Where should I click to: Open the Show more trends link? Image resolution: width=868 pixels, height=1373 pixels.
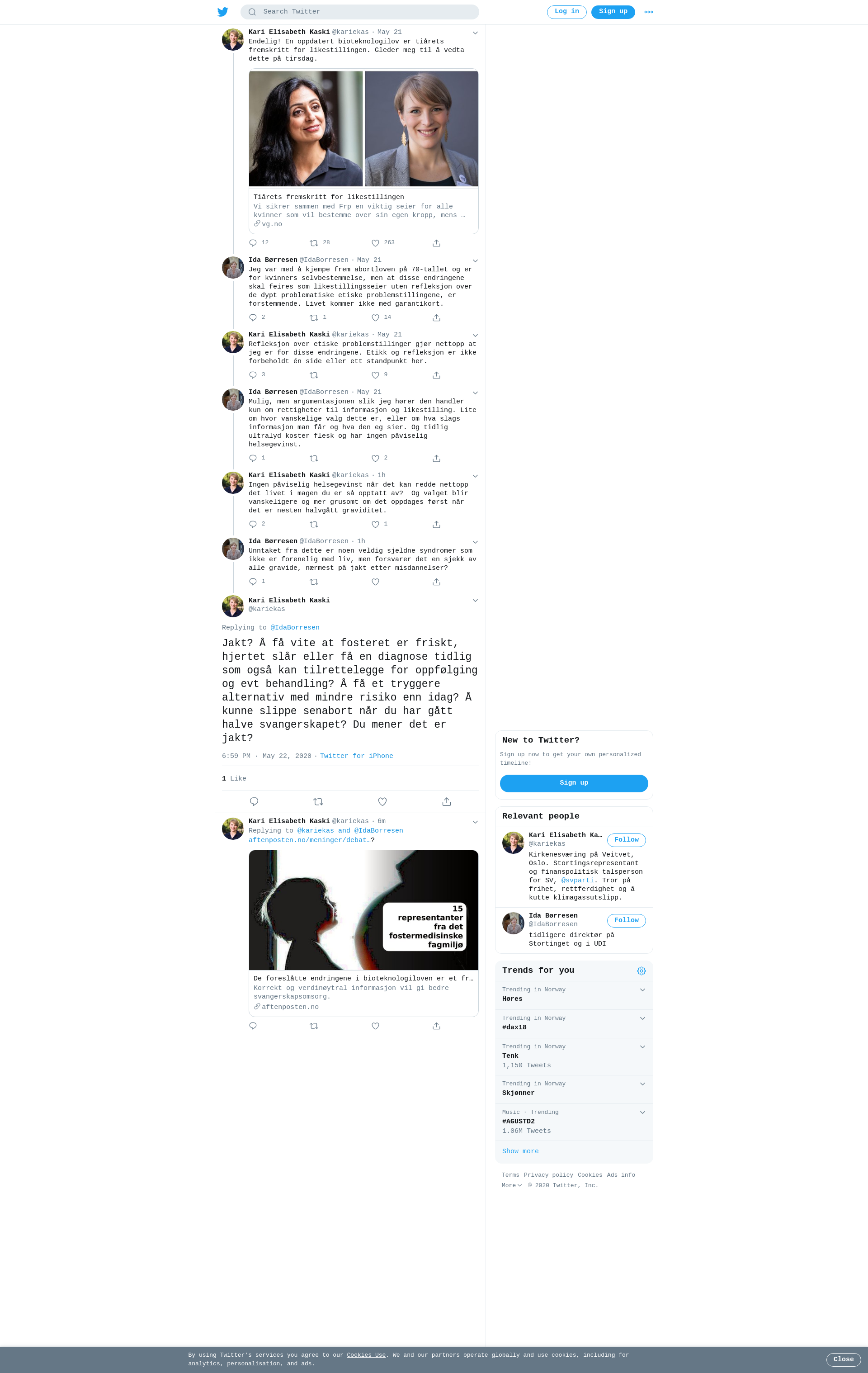point(520,1151)
